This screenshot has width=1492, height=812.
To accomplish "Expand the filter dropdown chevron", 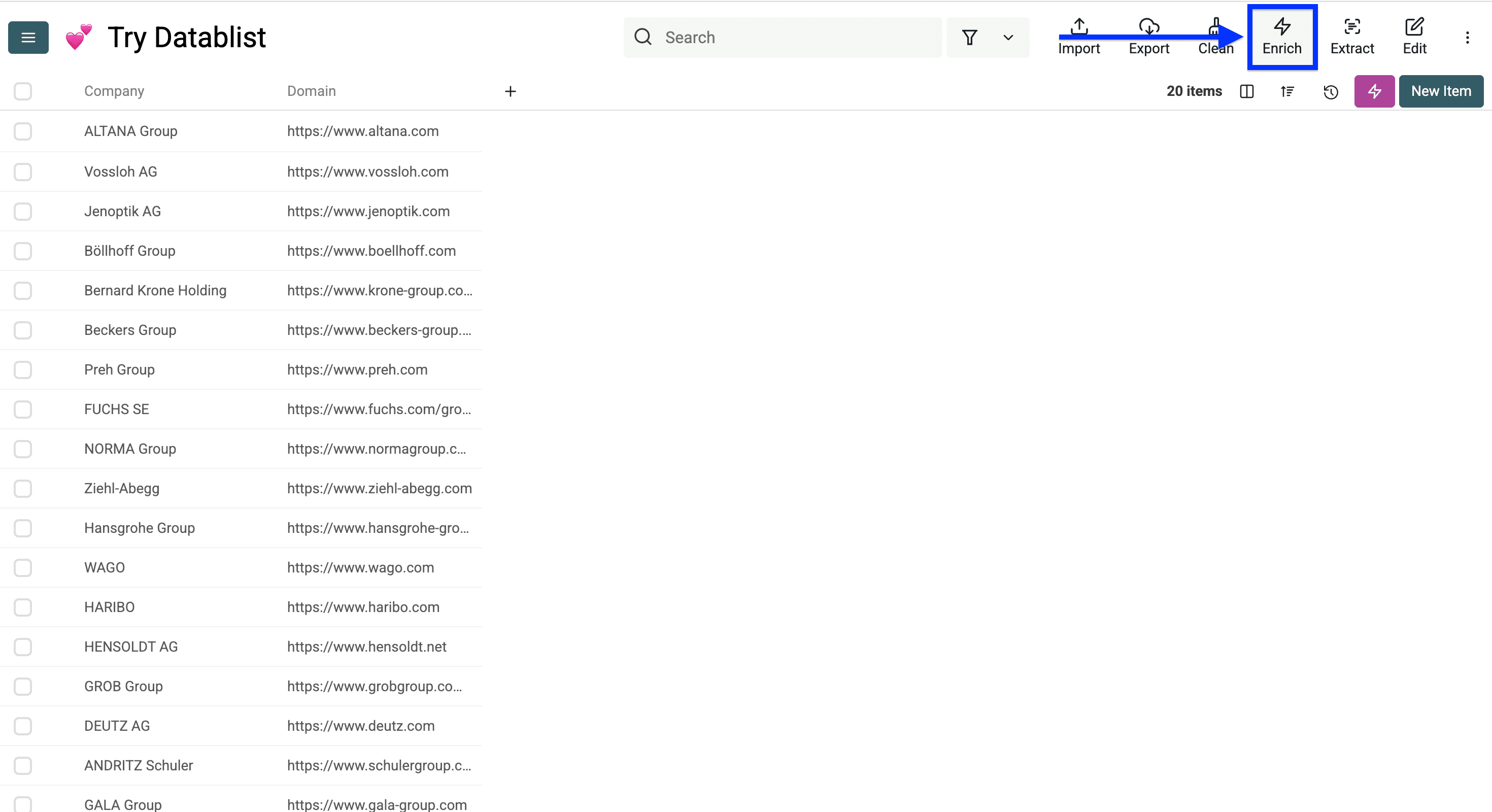I will 1008,37.
